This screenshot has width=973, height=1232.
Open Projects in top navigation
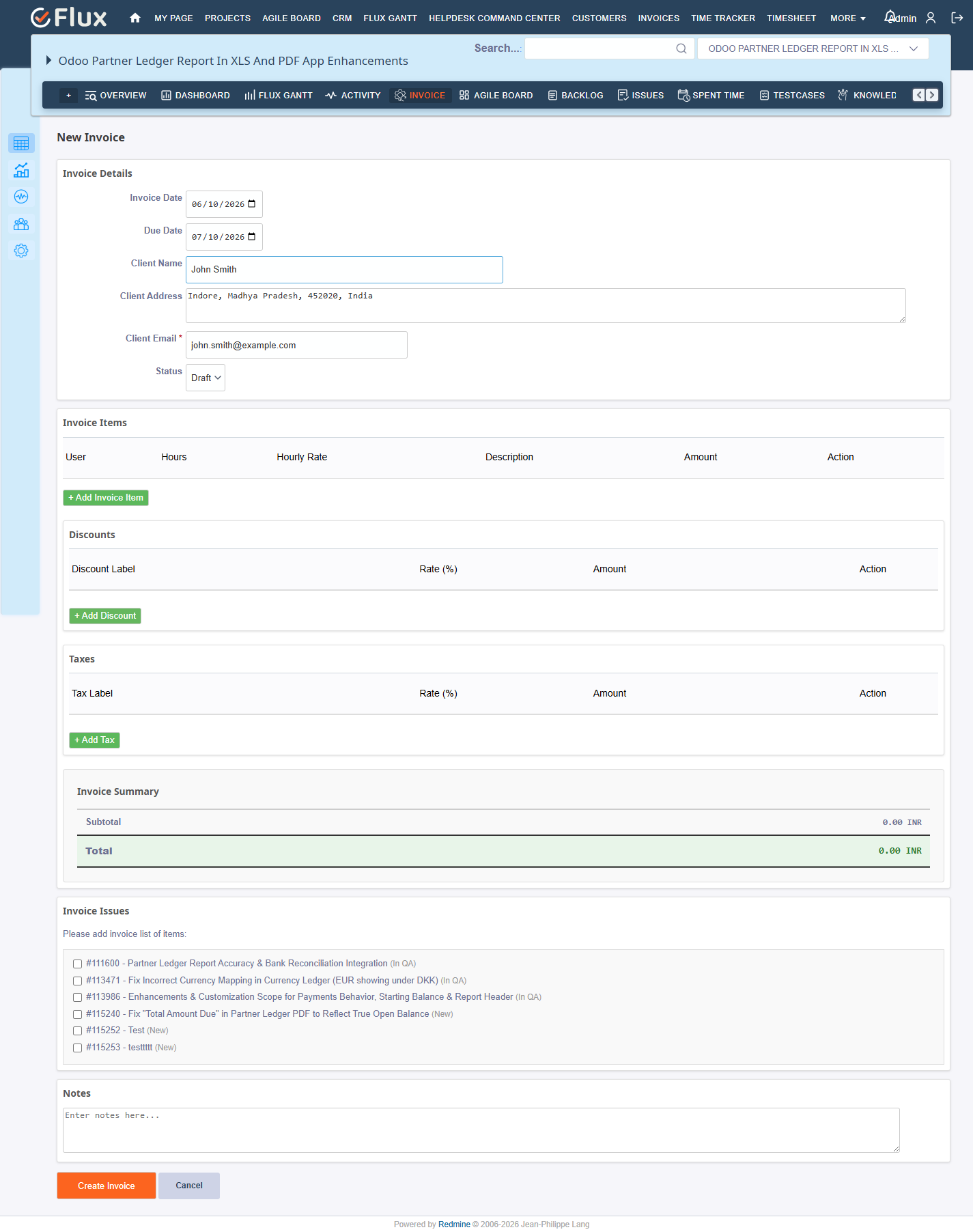coord(227,18)
